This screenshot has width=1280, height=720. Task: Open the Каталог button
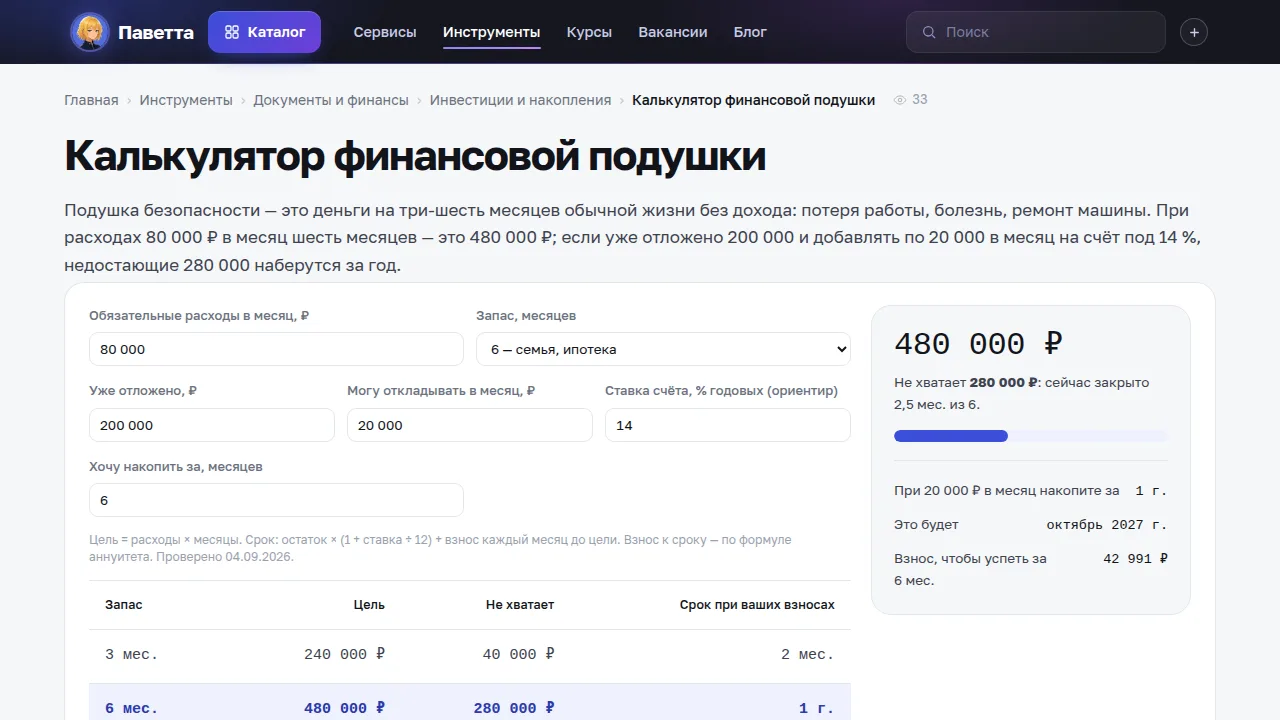pyautogui.click(x=264, y=32)
